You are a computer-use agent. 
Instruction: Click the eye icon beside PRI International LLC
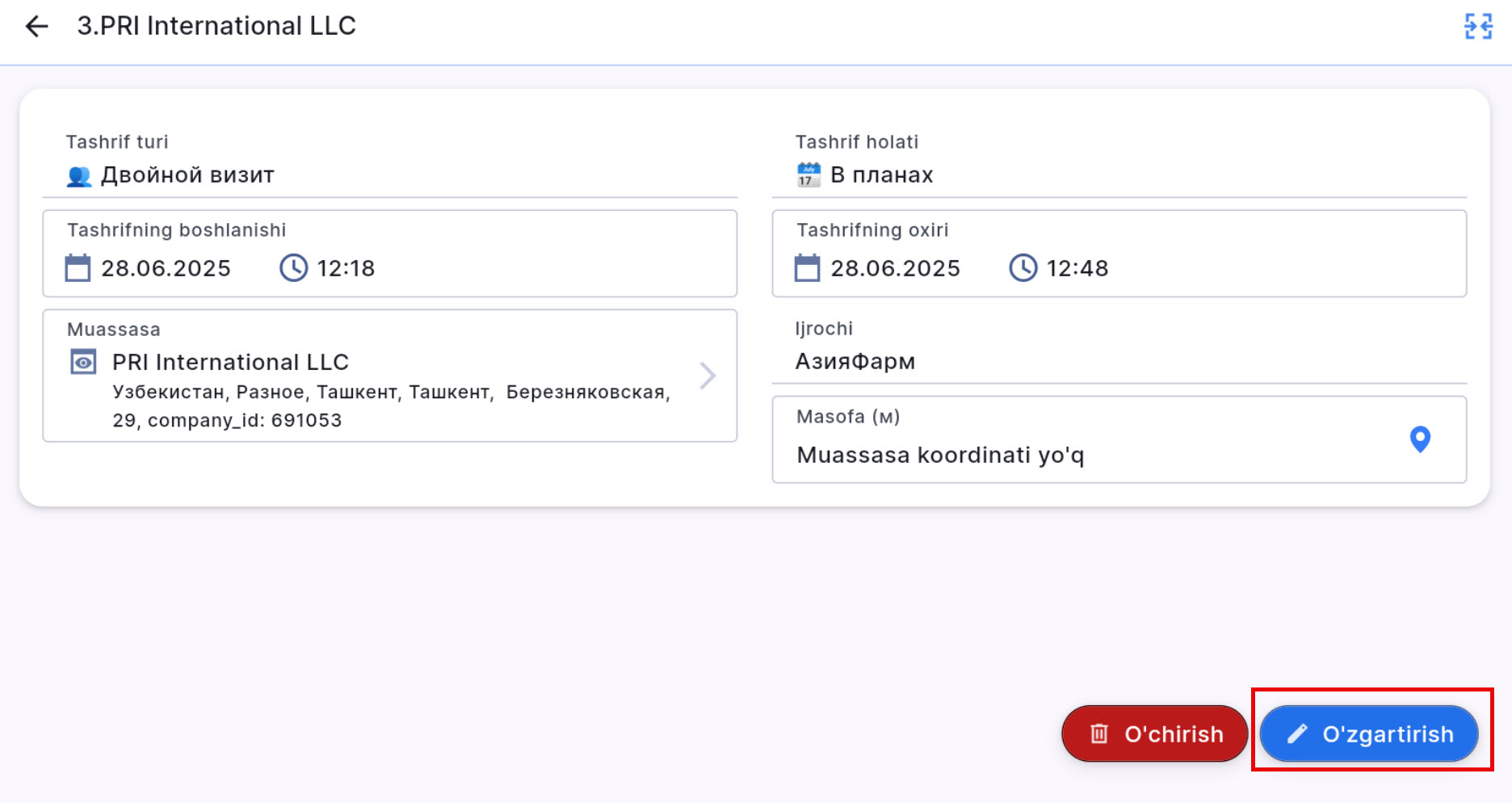(x=83, y=363)
